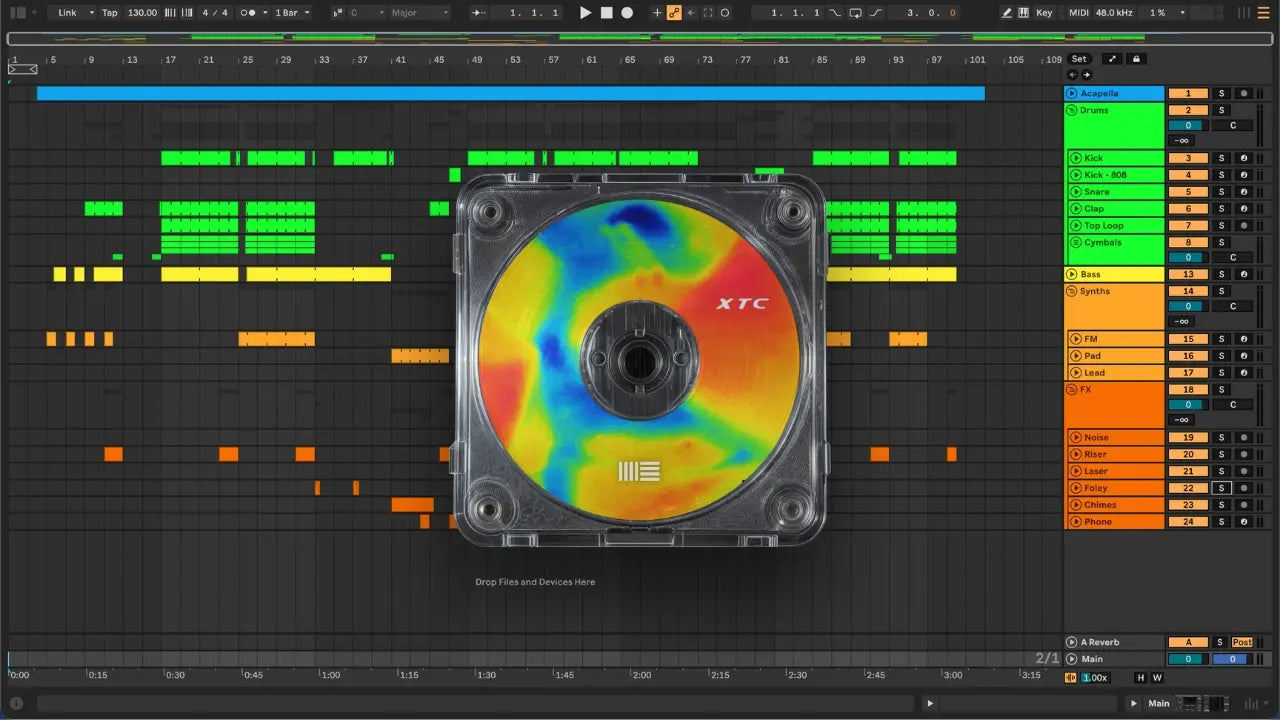Toggle Key map mode
Image resolution: width=1280 pixels, height=720 pixels.
pos(1044,13)
